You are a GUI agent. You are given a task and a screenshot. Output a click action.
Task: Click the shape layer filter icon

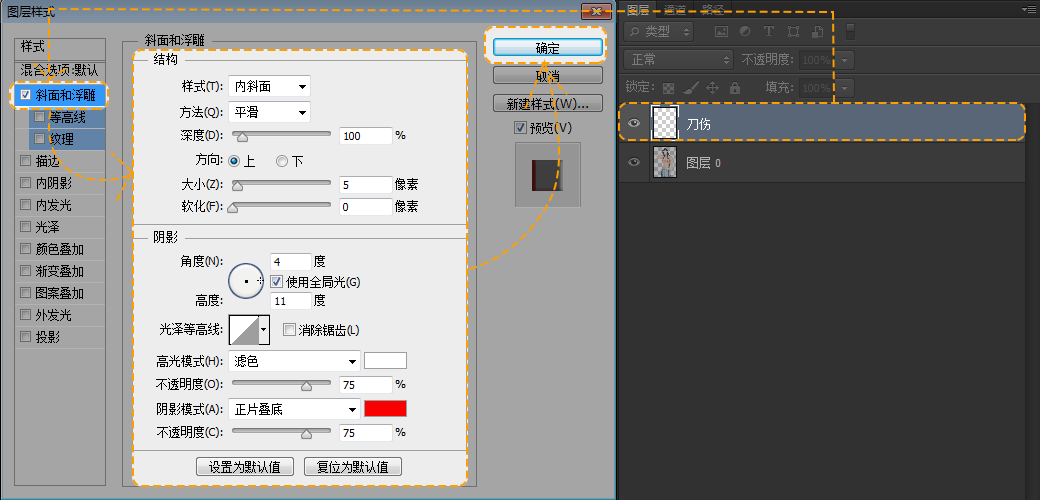[x=793, y=32]
